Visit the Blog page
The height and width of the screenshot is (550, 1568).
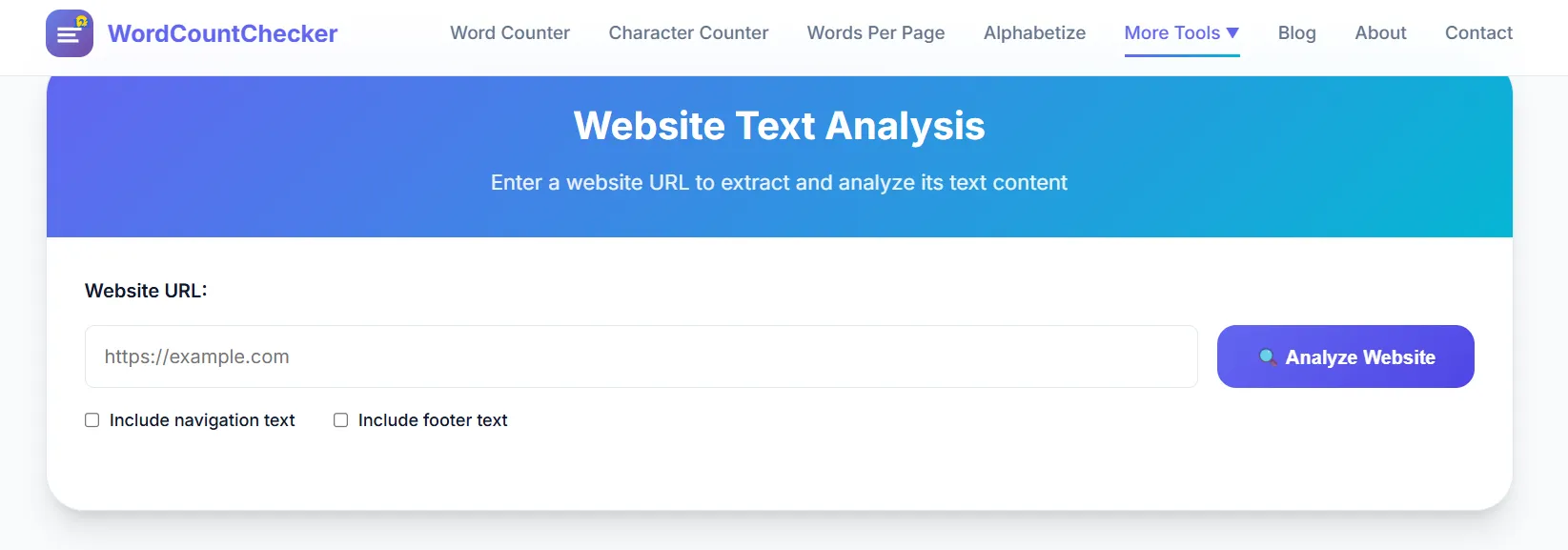point(1297,32)
